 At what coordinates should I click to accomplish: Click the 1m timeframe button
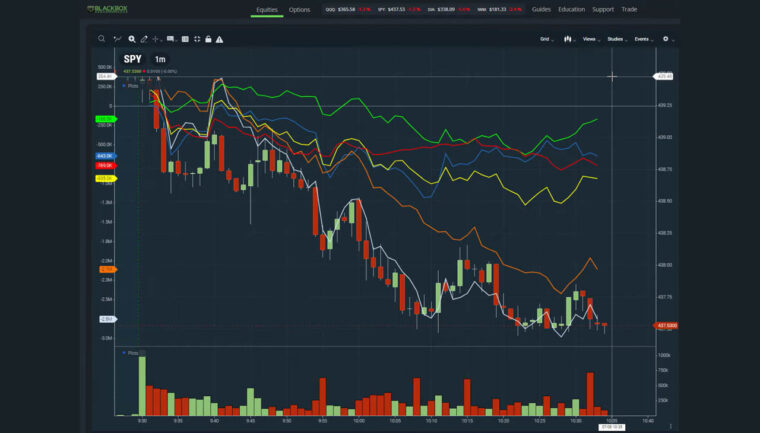point(160,60)
